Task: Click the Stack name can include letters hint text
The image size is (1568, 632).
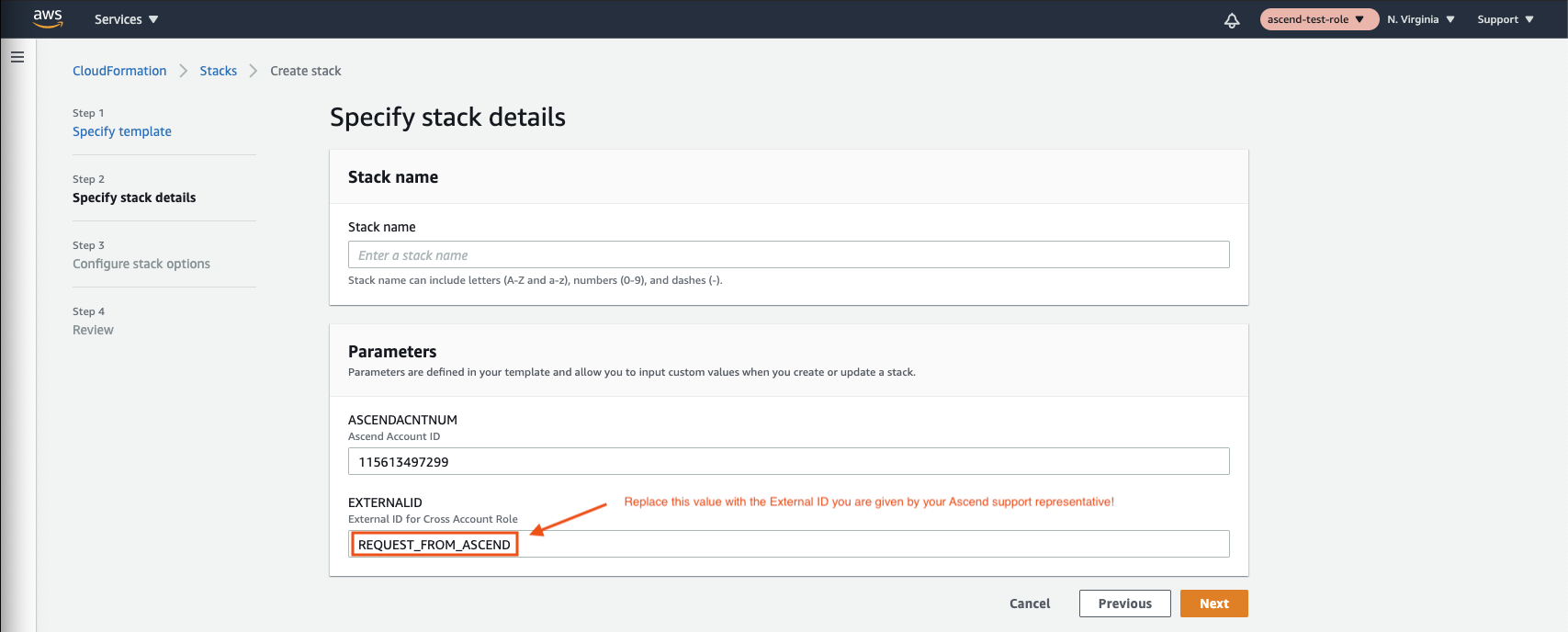Action: (x=536, y=280)
